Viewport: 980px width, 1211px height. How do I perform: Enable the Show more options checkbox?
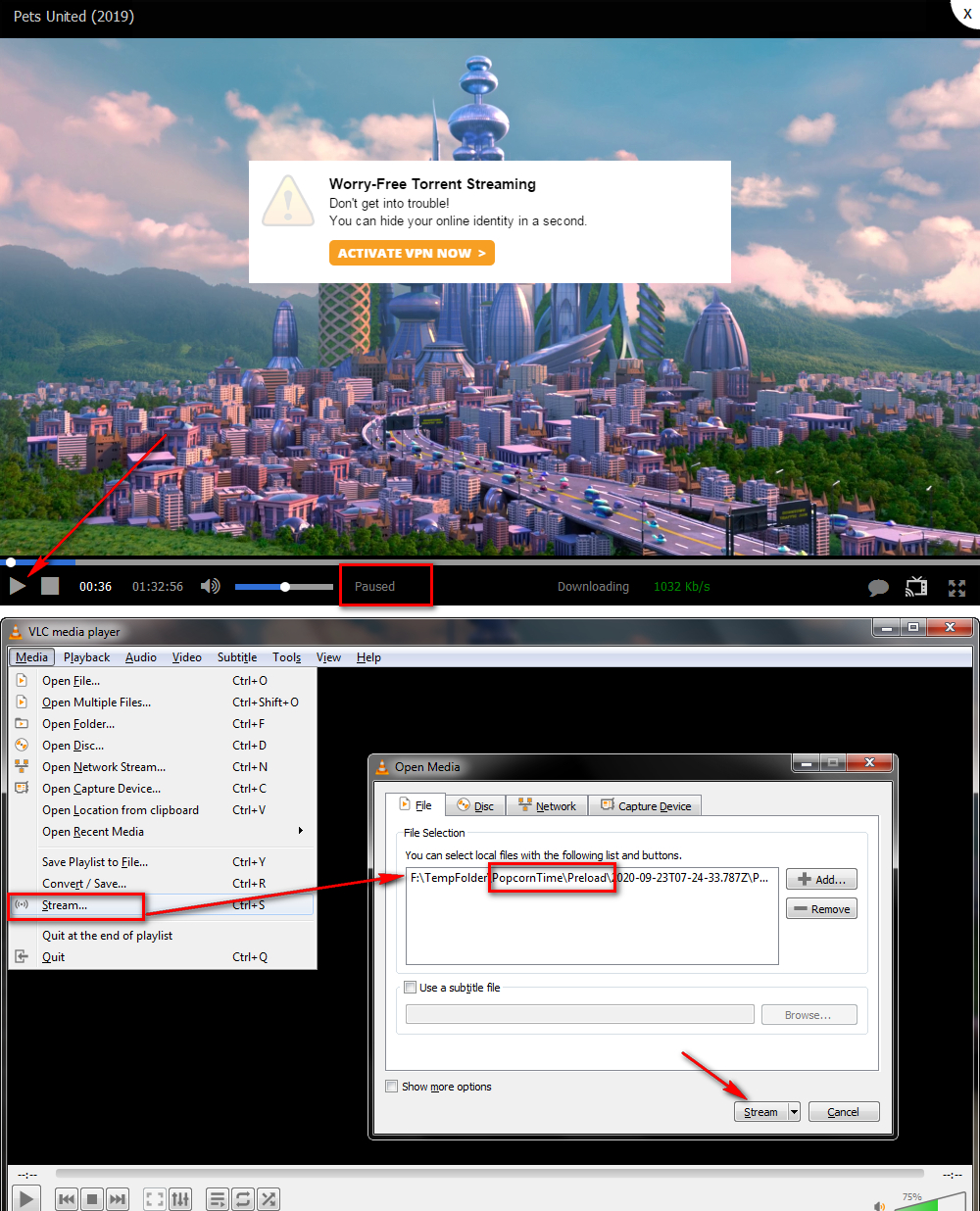[x=392, y=1087]
